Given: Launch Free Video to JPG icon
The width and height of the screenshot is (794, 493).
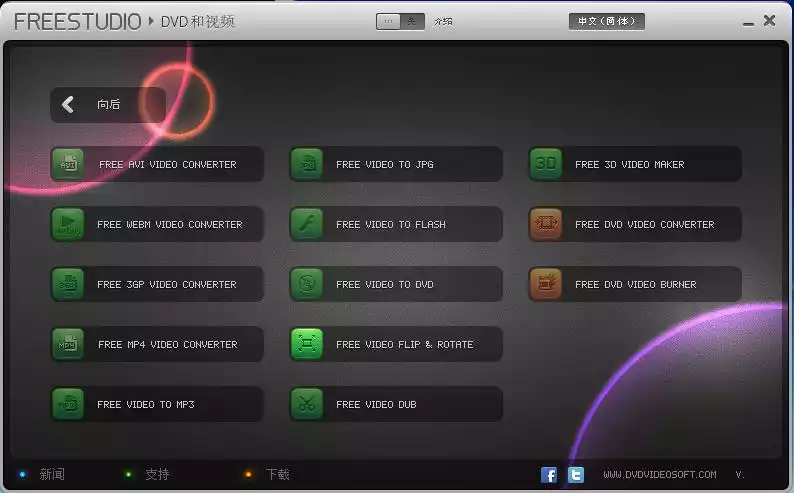Looking at the screenshot, I should tap(307, 164).
